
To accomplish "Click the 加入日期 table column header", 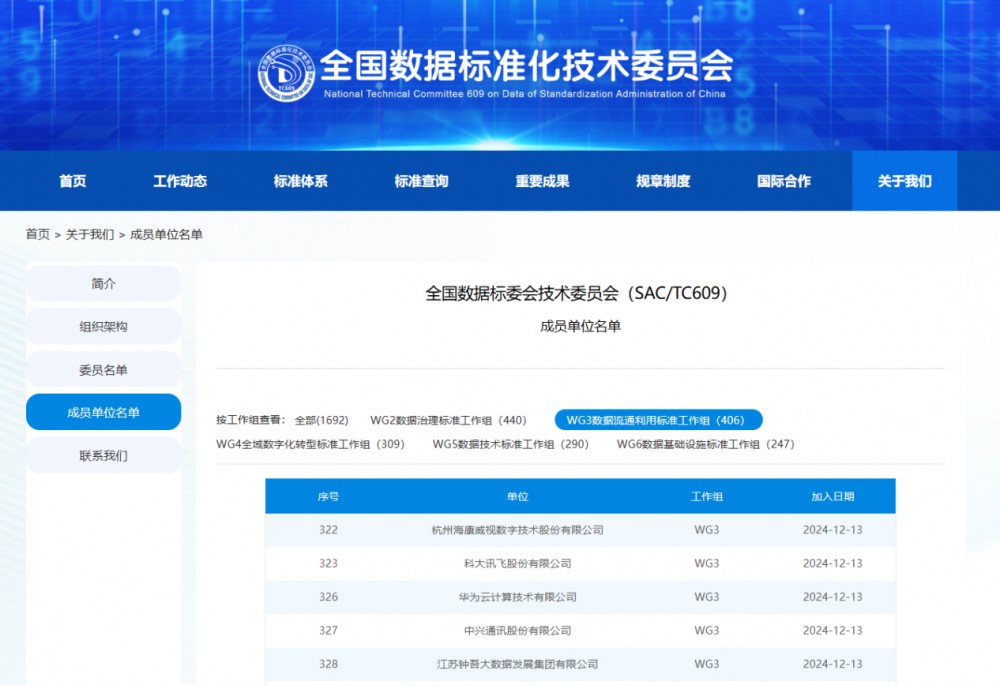I will coord(832,496).
